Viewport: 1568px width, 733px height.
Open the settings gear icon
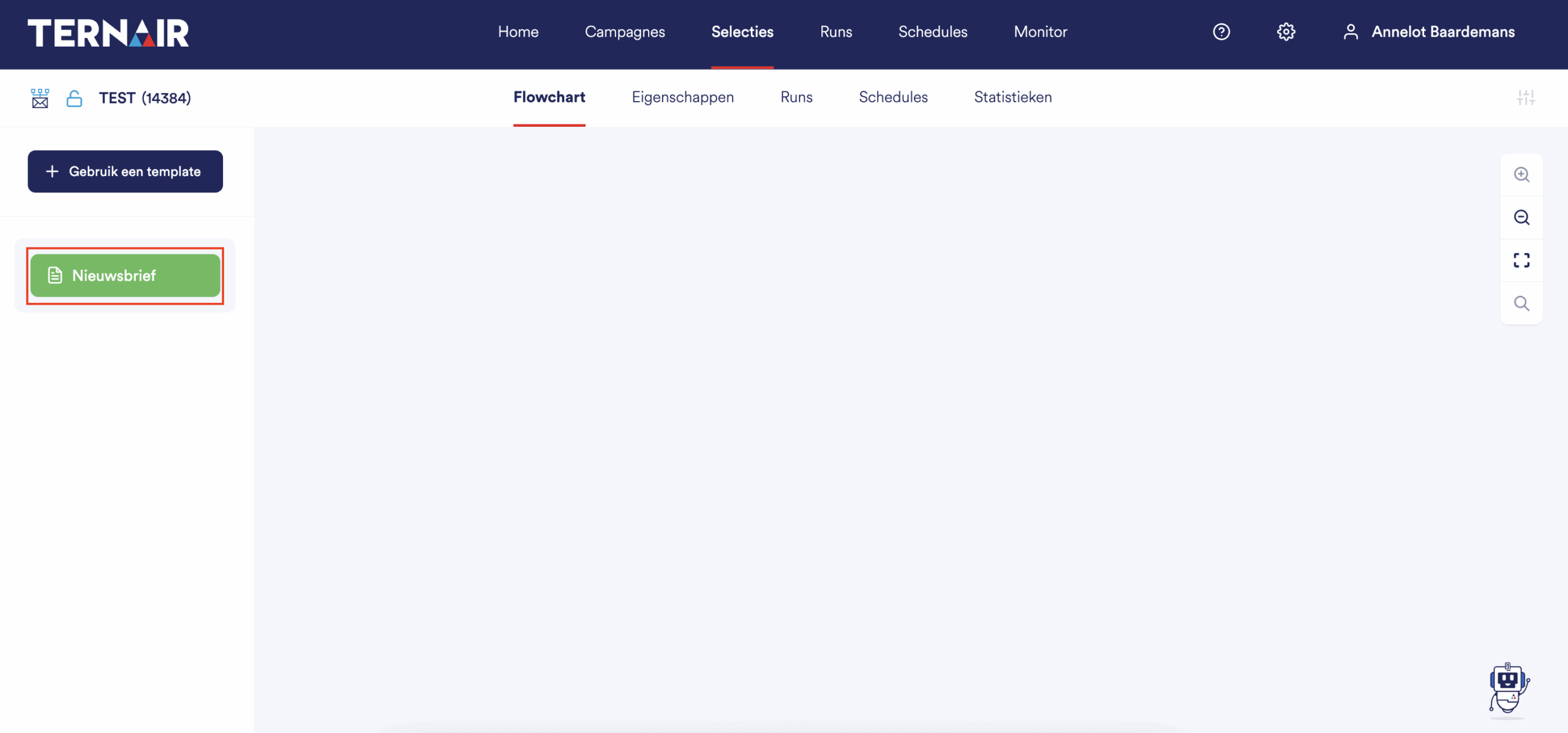[1286, 32]
